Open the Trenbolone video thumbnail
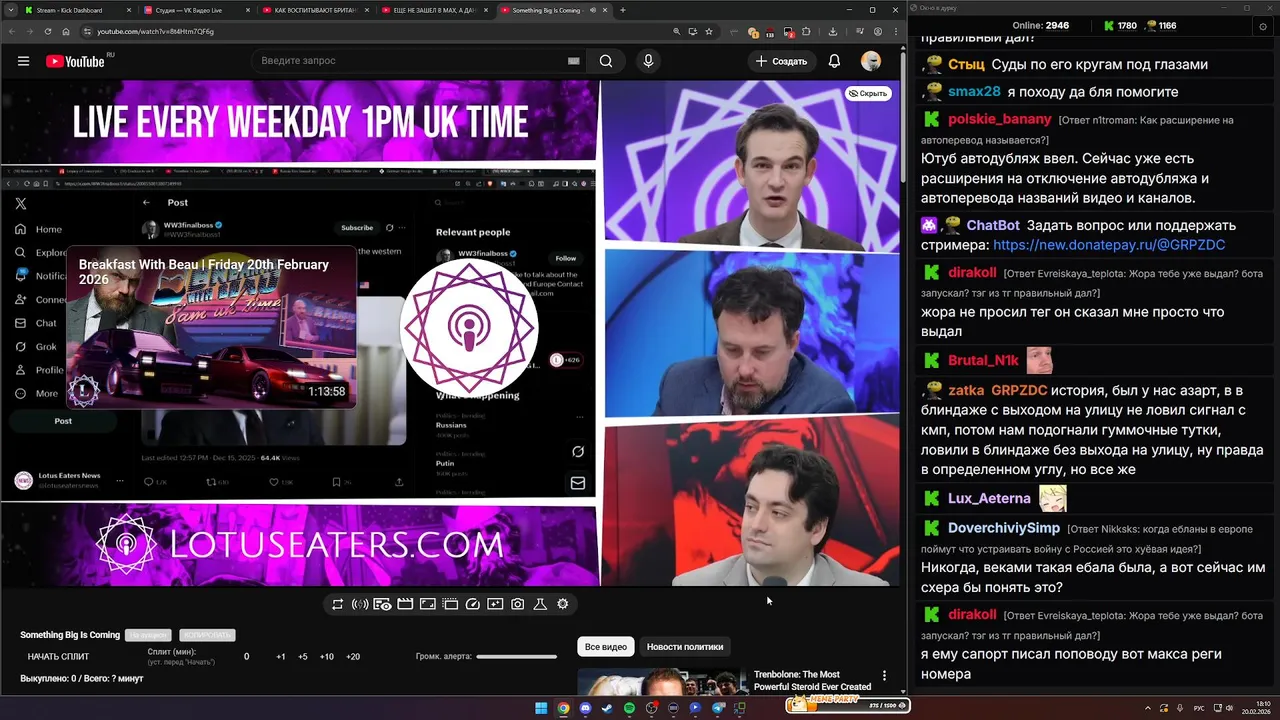The height and width of the screenshot is (720, 1280). pos(662,682)
